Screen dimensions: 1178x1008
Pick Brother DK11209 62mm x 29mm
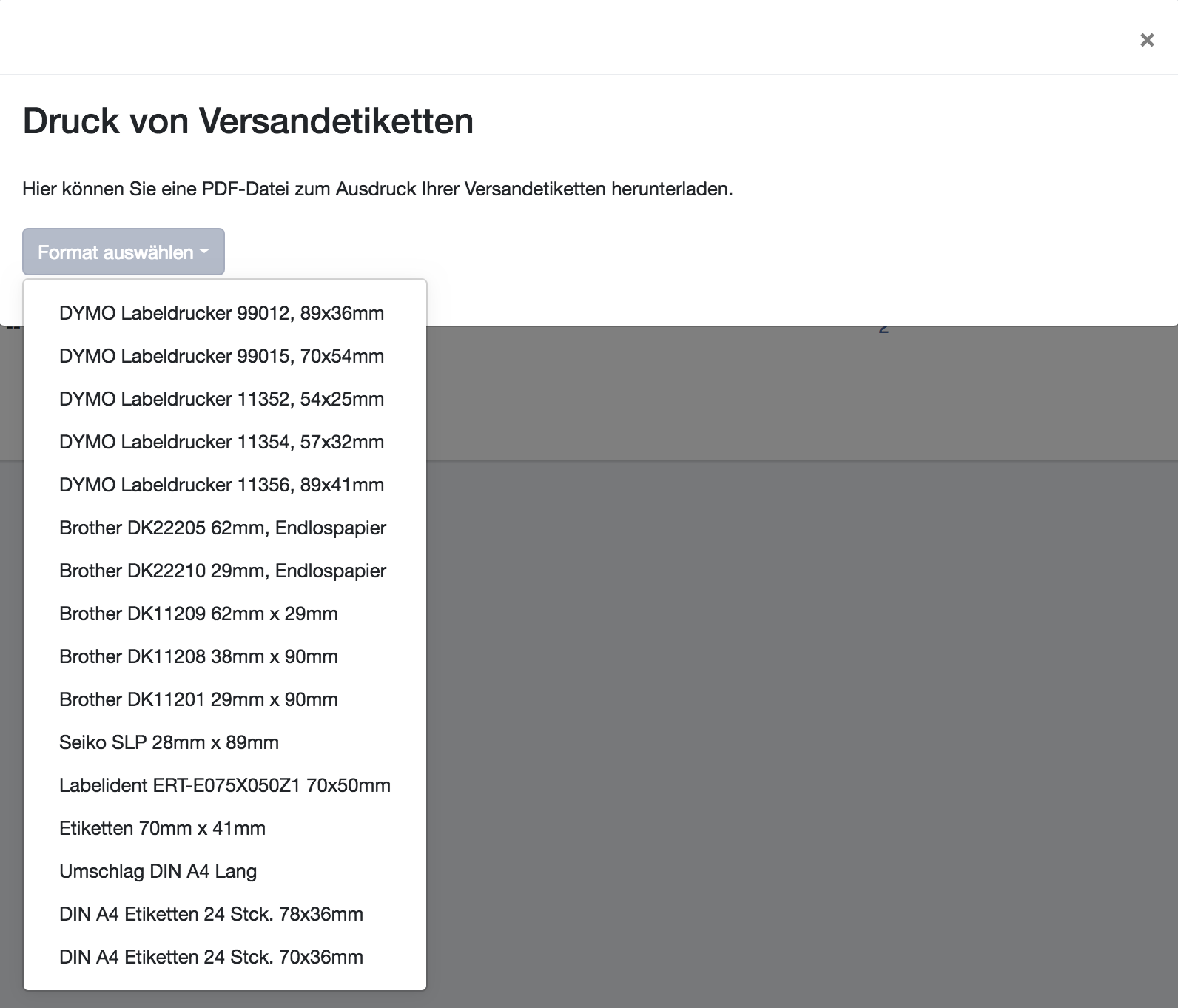tap(225, 614)
